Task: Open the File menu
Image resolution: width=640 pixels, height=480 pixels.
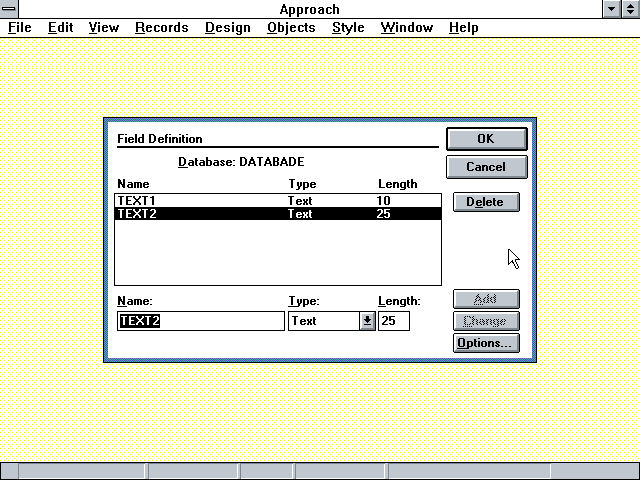Action: coord(20,27)
